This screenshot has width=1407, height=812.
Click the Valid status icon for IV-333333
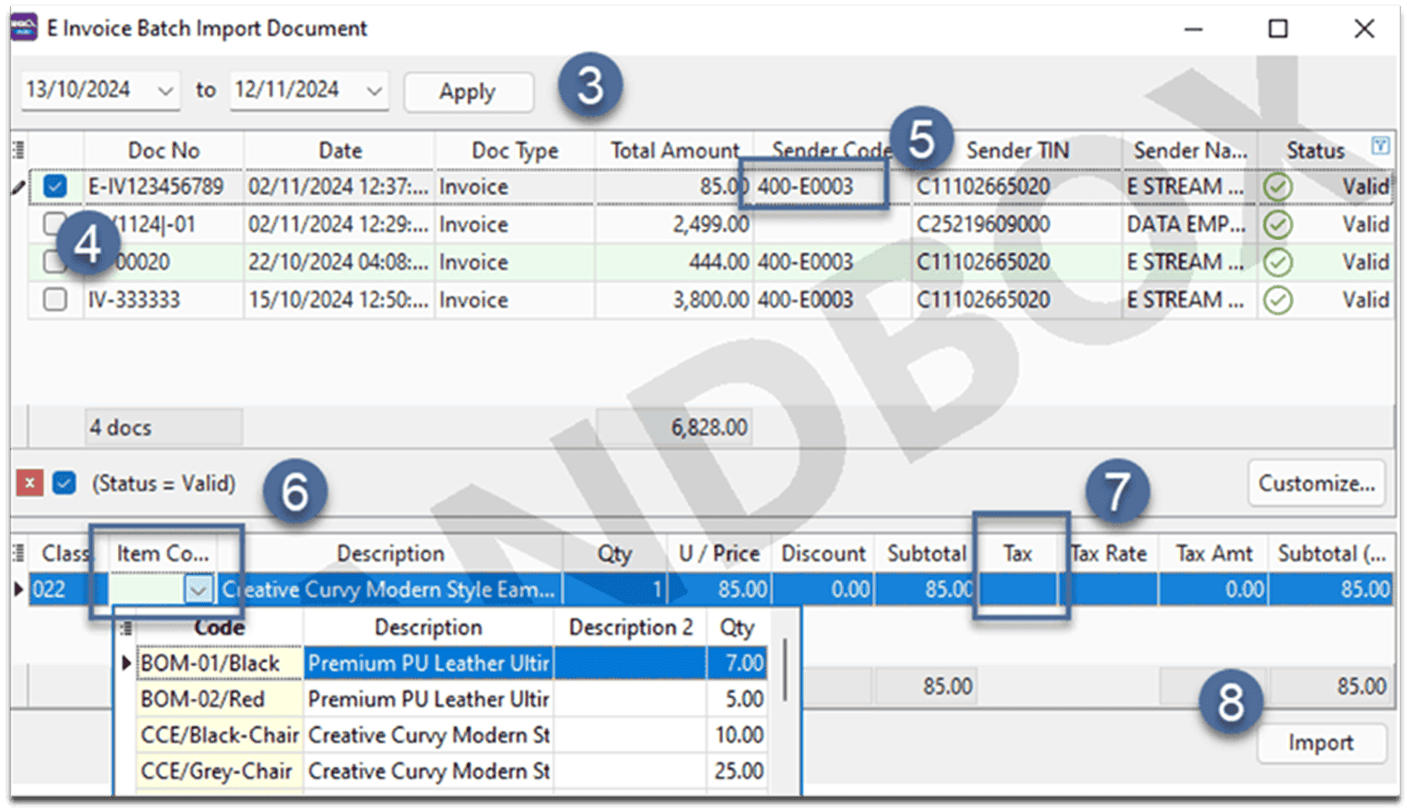point(1278,300)
